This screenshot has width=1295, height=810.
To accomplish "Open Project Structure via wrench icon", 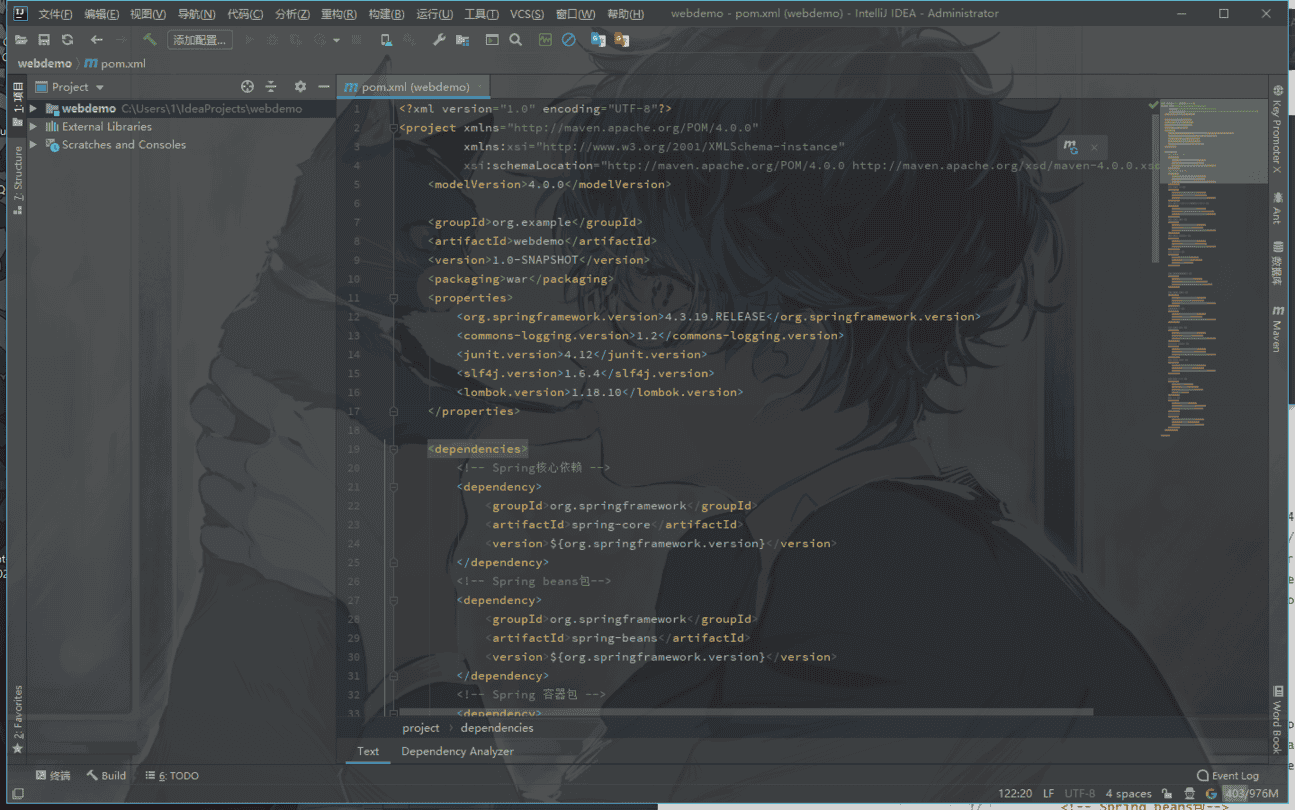I will (439, 40).
